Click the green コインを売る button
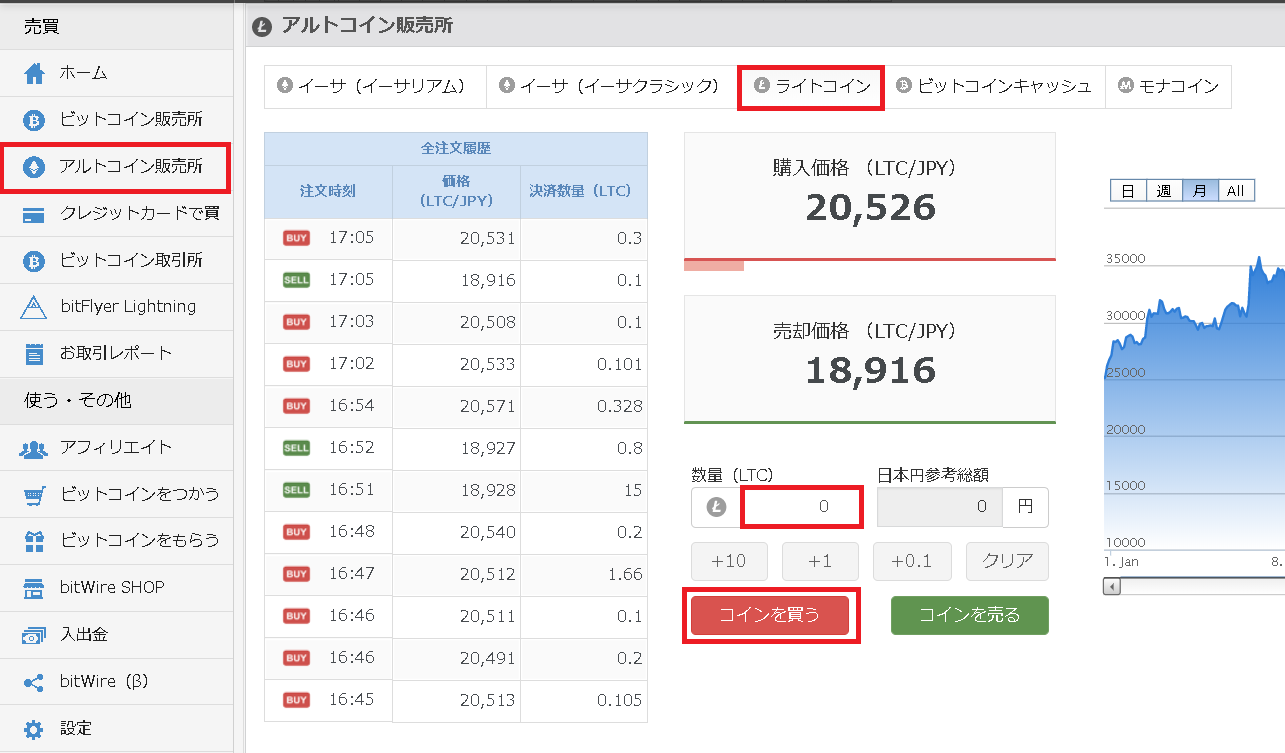The width and height of the screenshot is (1285, 753). pyautogui.click(x=970, y=615)
